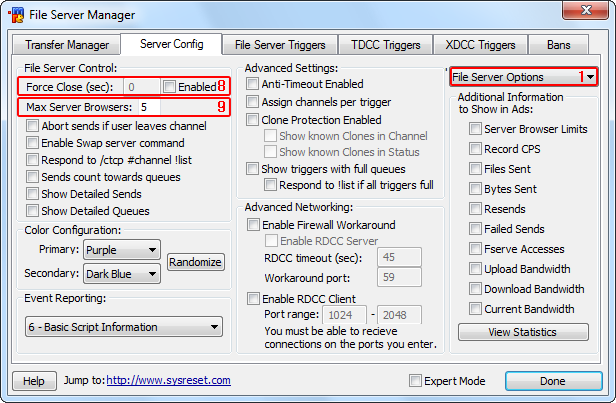The width and height of the screenshot is (616, 403).
Task: Check Respond to /ctcp #channel !list
Action: click(32, 160)
